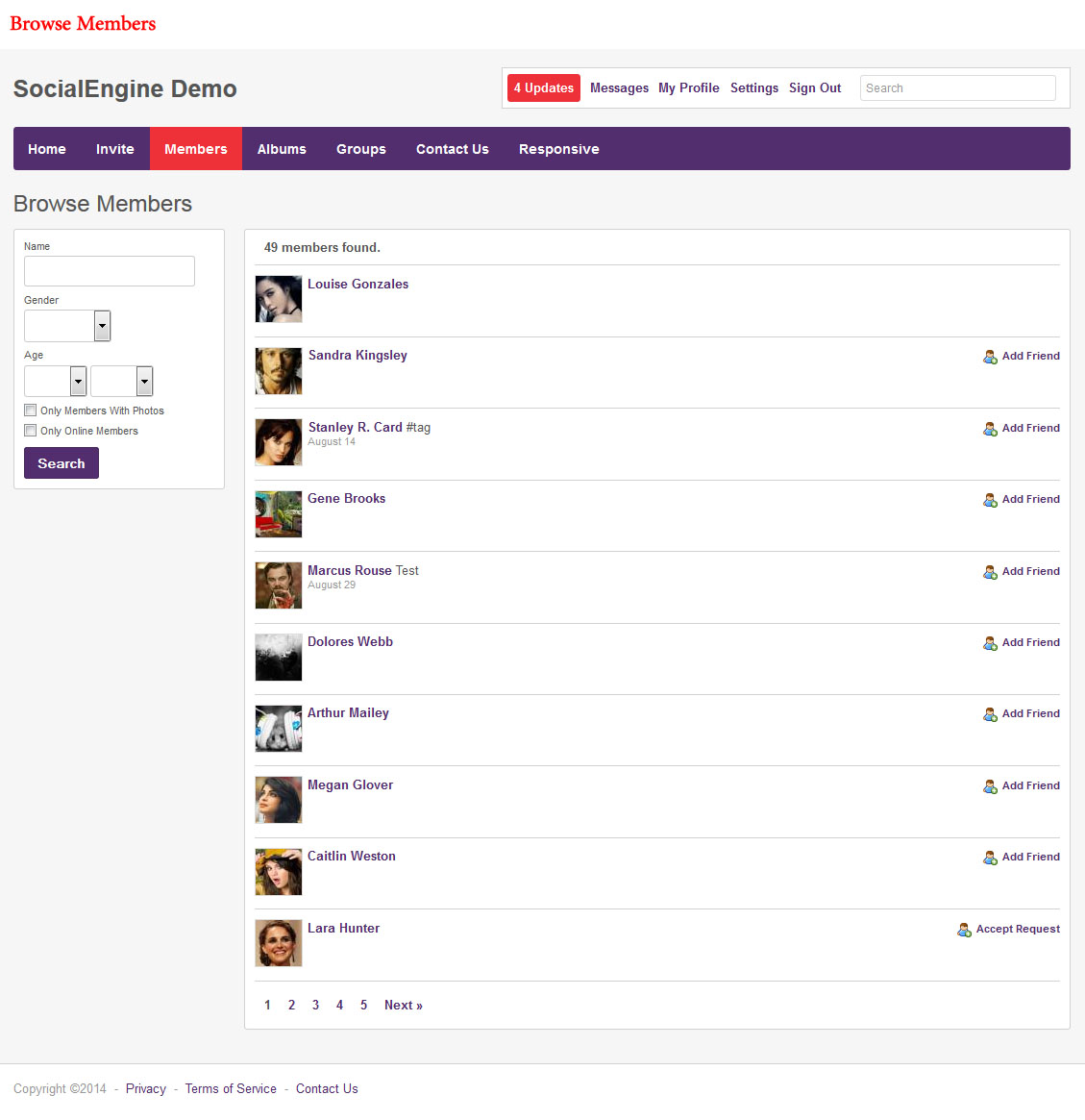
Task: Check the Only Online Members box
Action: (31, 431)
